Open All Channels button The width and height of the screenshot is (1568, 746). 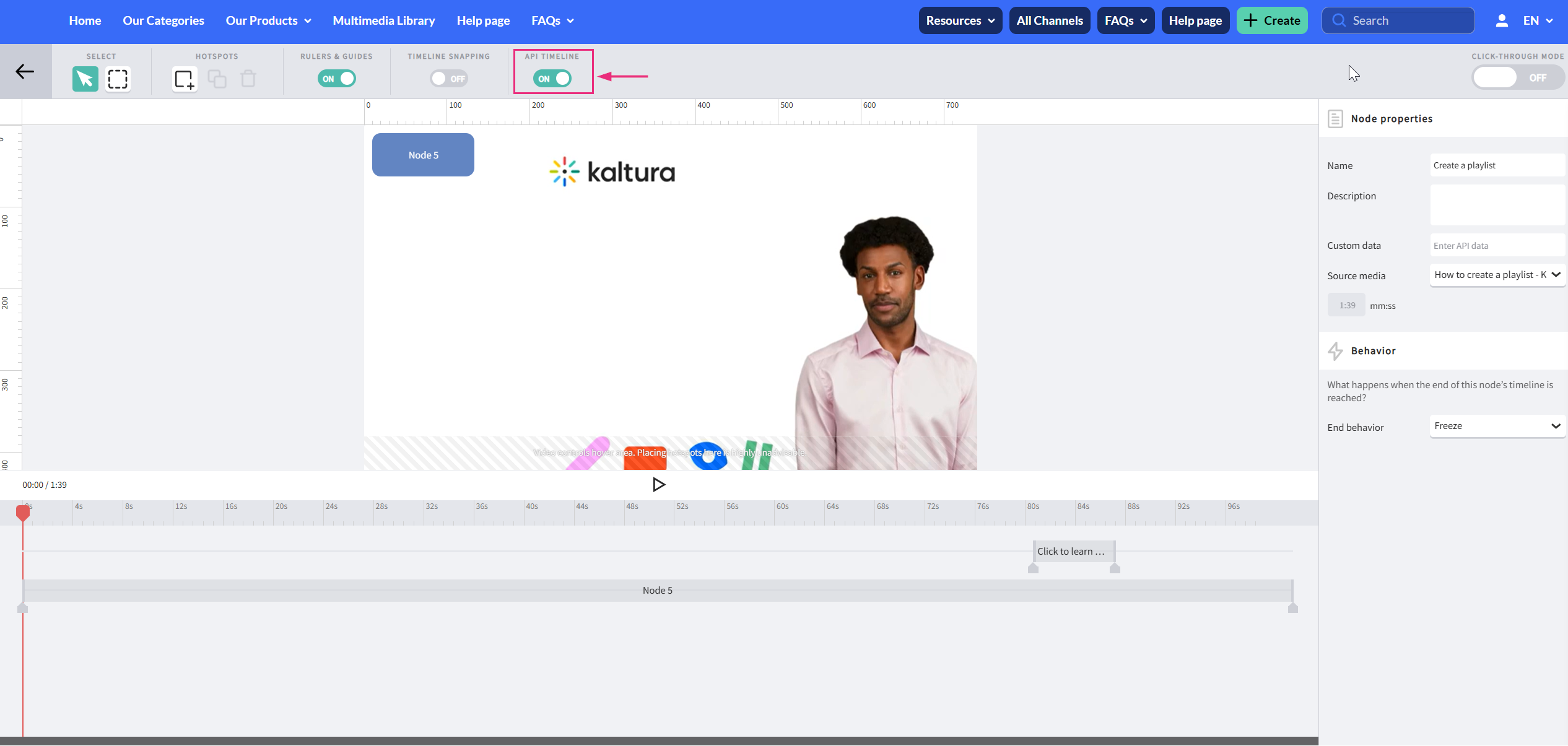pos(1050,20)
